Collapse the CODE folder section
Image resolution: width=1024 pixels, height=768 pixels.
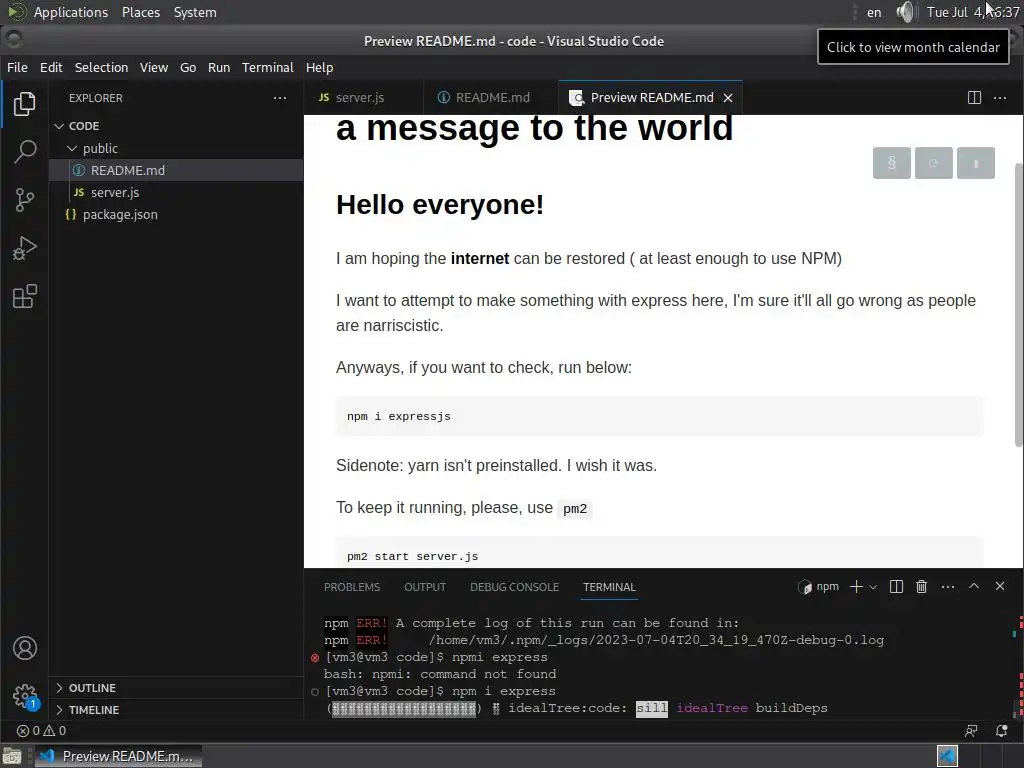tap(176, 126)
